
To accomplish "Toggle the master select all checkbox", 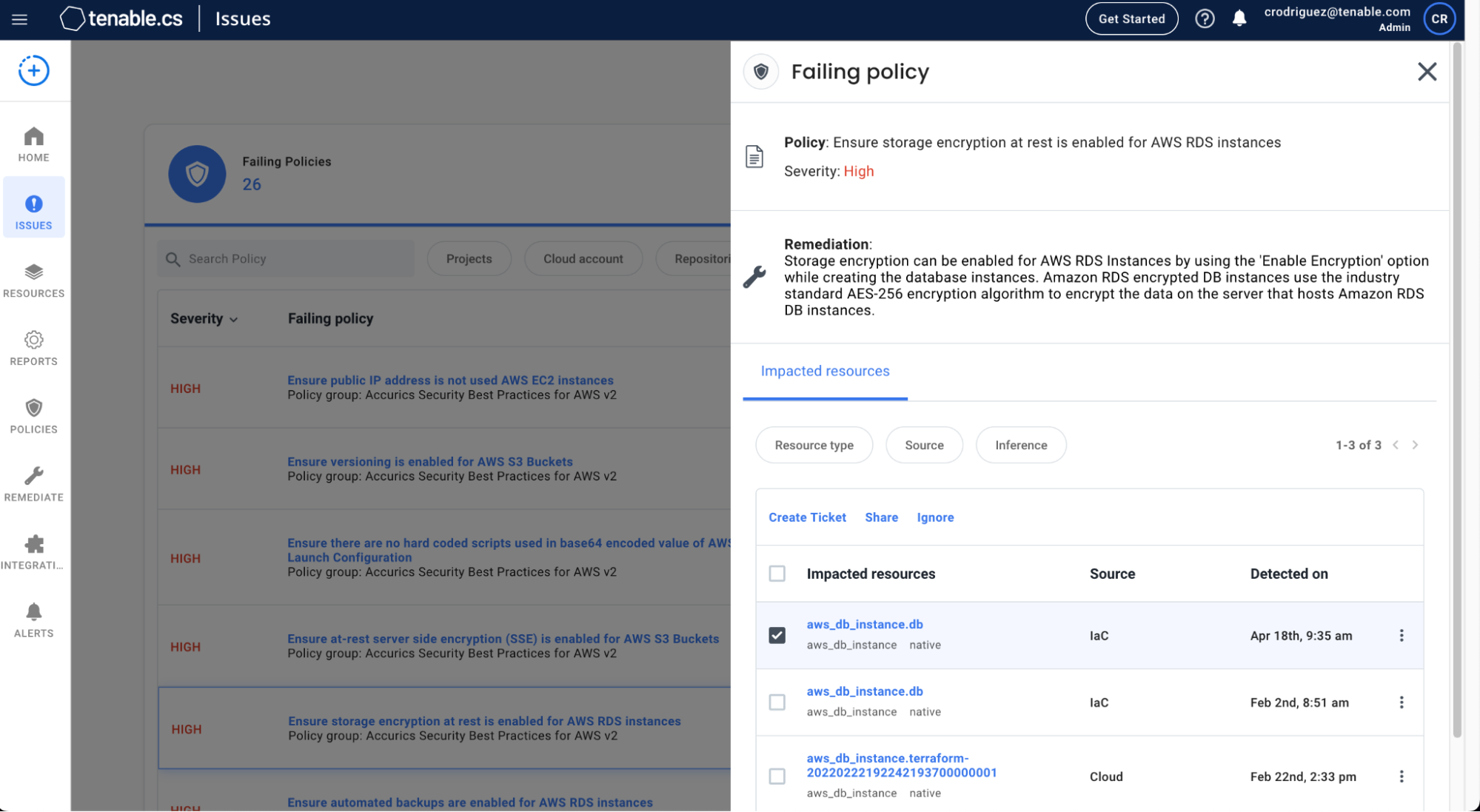I will (778, 573).
